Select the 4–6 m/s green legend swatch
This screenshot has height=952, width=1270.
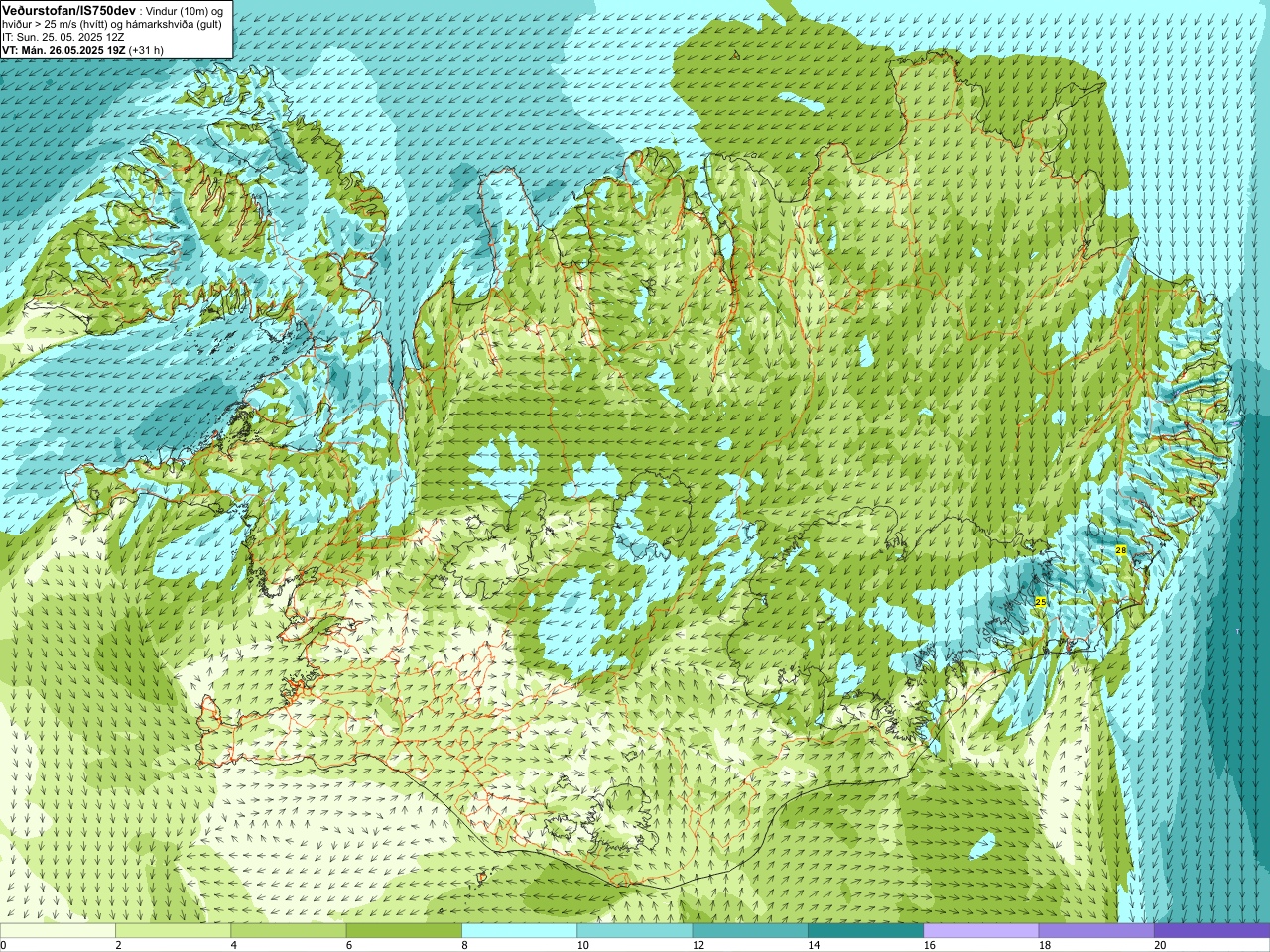coord(289,931)
